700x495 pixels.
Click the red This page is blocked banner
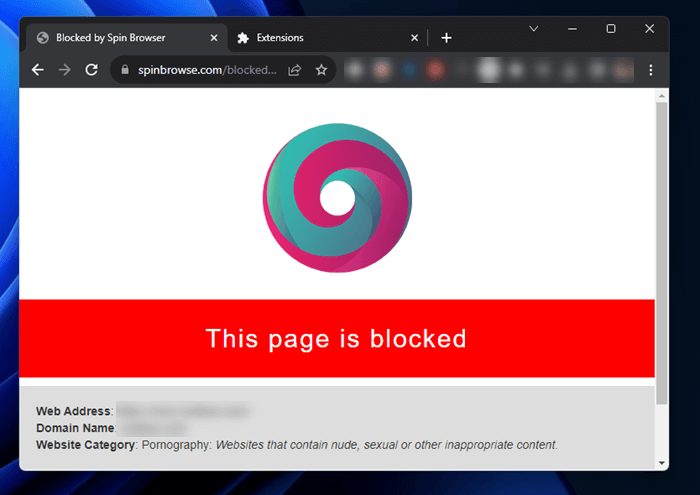click(337, 338)
